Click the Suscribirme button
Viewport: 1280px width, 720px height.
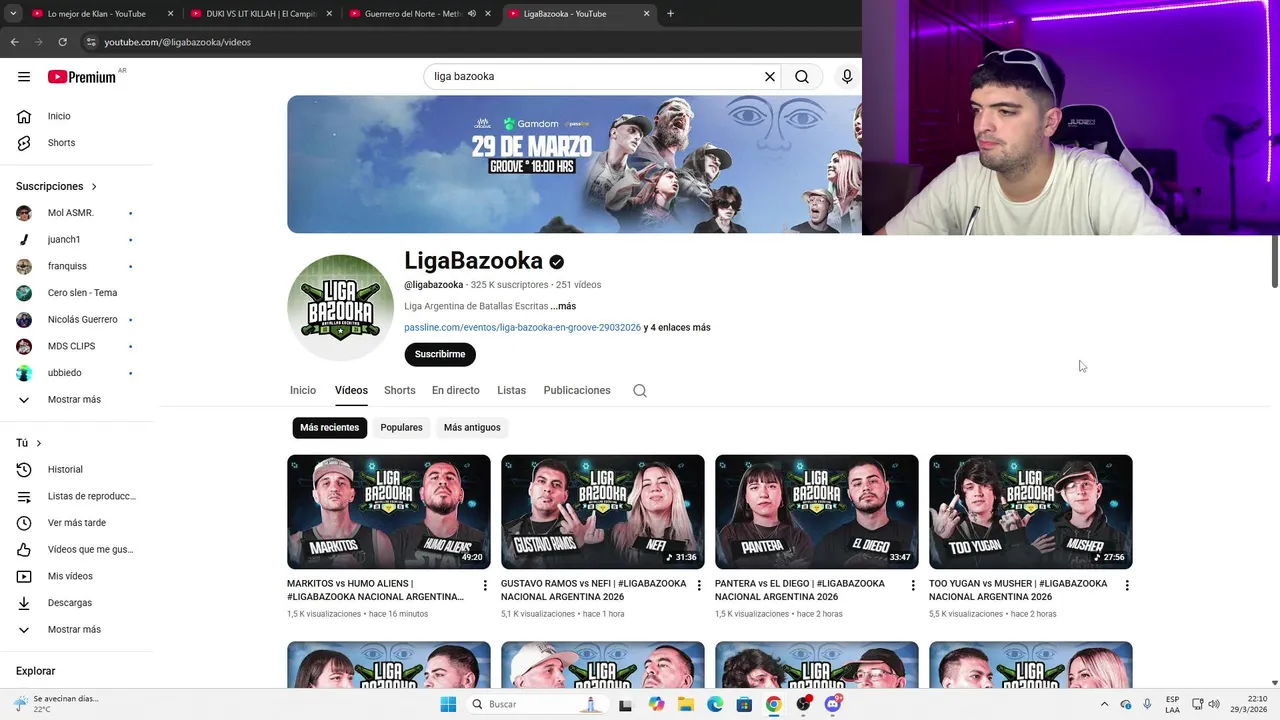tap(440, 354)
